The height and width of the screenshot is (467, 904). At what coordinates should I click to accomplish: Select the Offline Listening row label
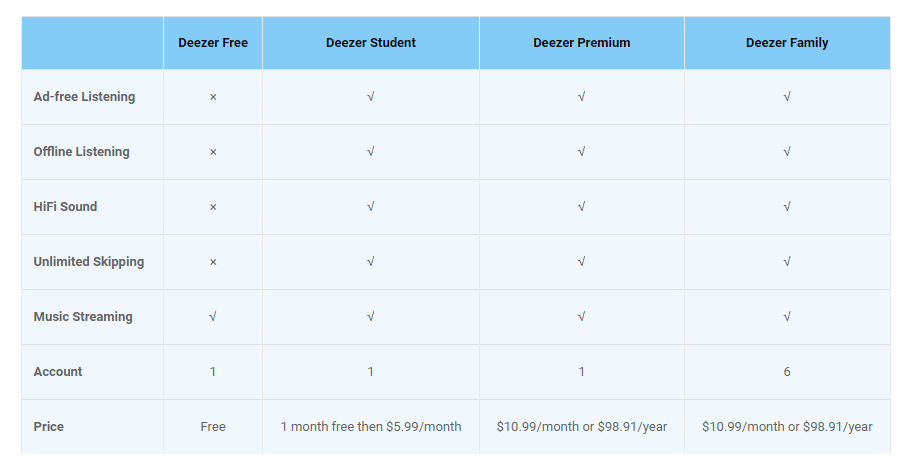[x=81, y=152]
